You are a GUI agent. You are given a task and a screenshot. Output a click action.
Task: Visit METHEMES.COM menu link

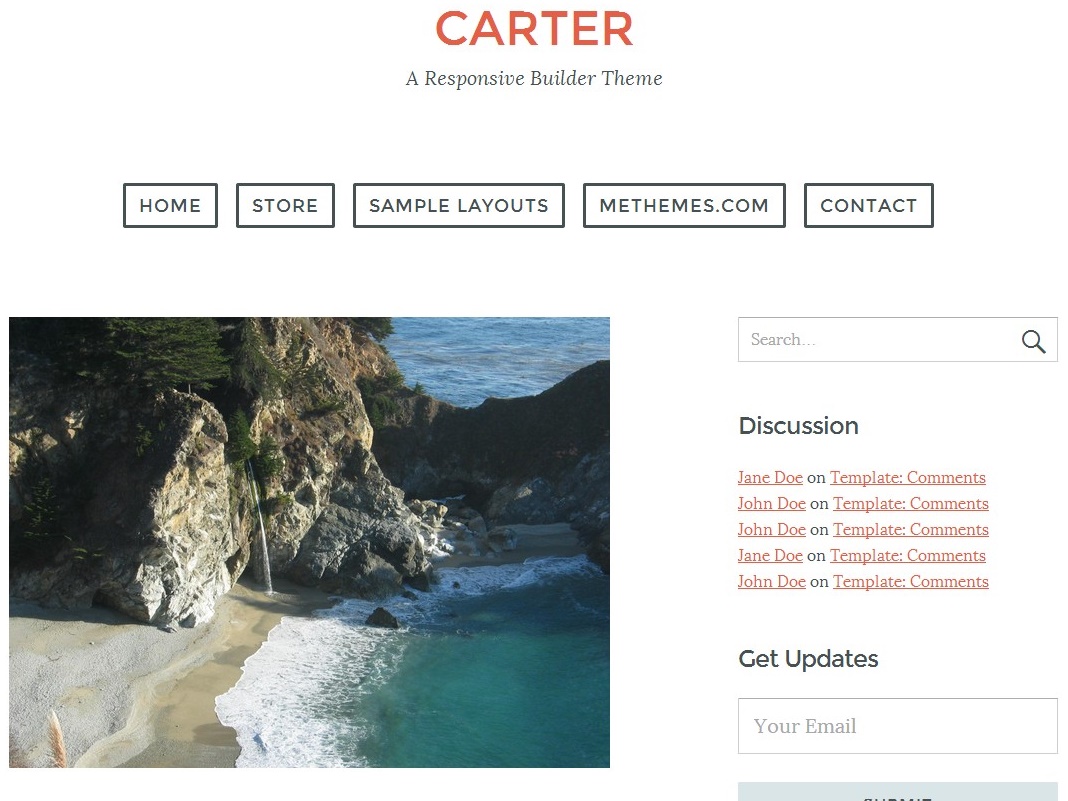[685, 206]
